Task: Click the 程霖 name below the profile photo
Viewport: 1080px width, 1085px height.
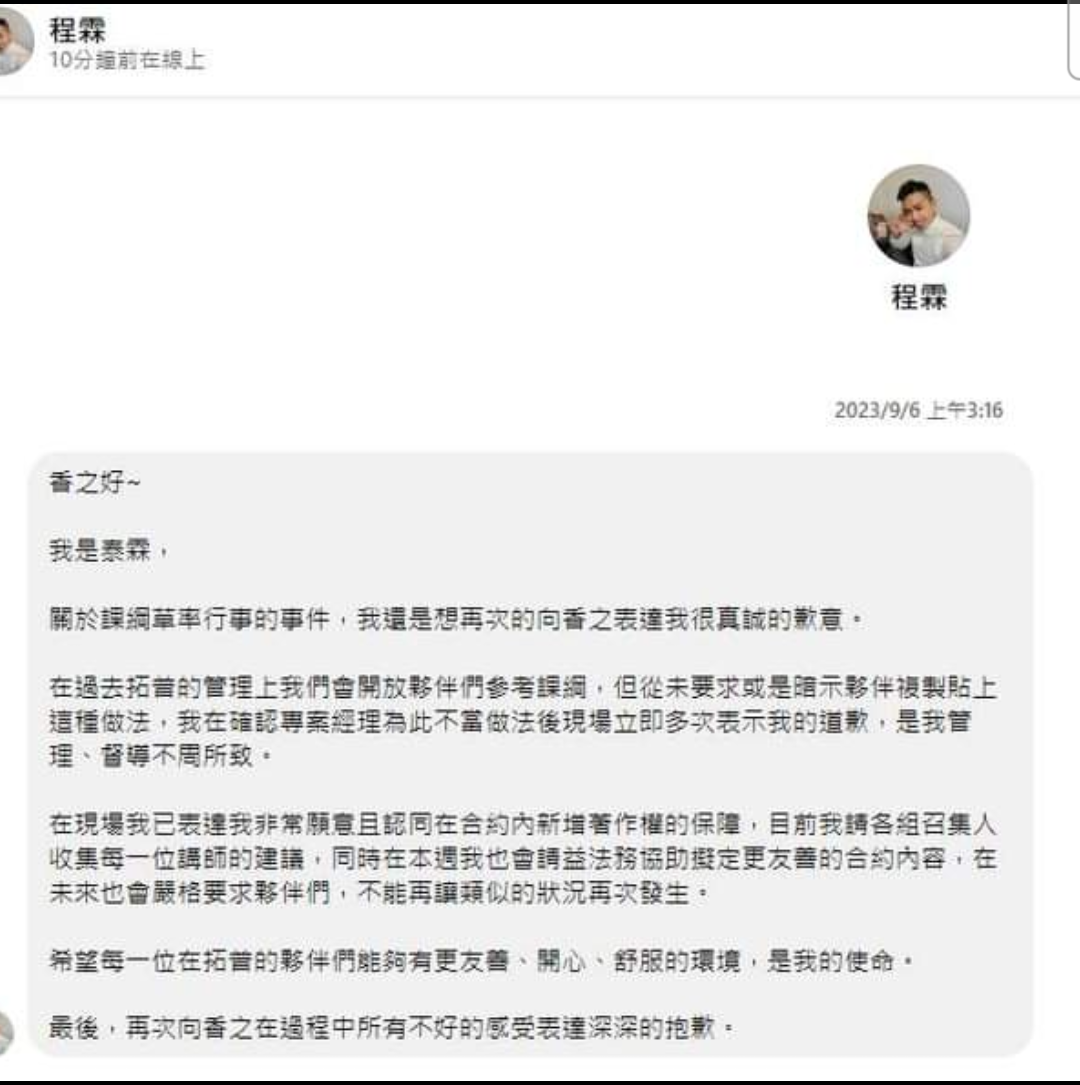Action: point(919,297)
